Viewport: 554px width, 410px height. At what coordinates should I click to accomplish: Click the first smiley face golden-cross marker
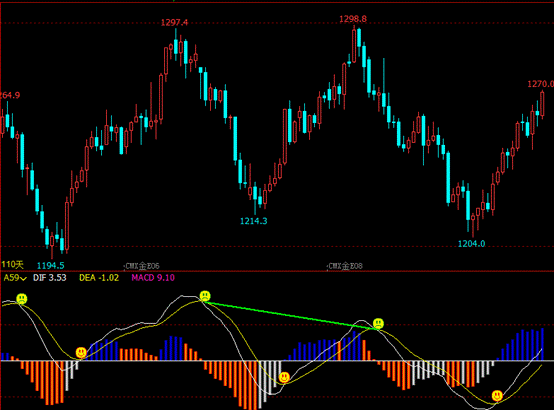pos(81,353)
